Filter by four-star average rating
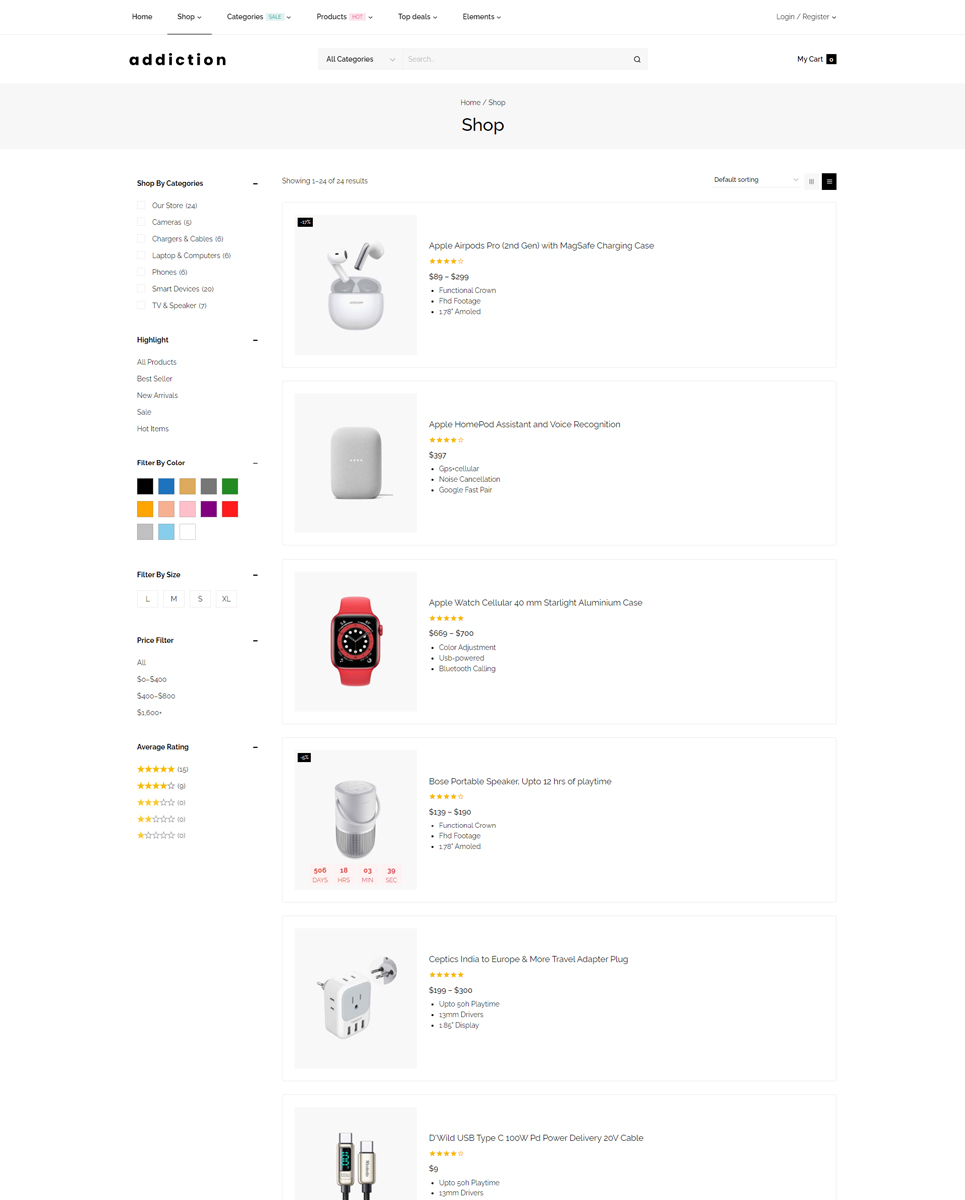The image size is (965, 1200). 156,786
